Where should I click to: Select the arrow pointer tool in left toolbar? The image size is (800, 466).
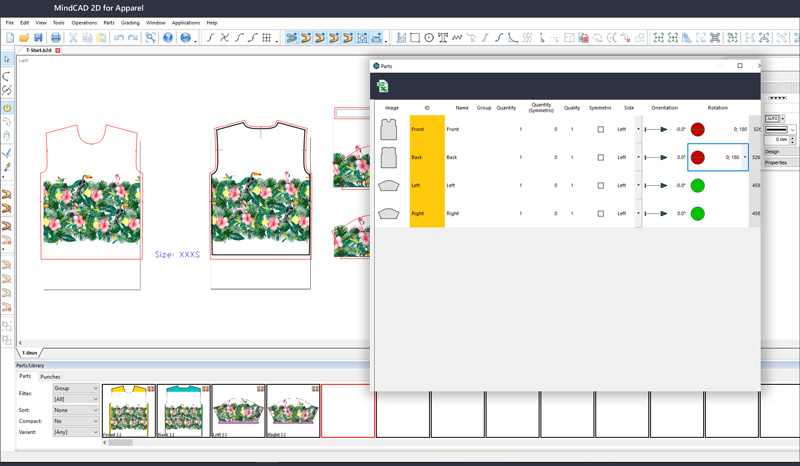pos(7,60)
